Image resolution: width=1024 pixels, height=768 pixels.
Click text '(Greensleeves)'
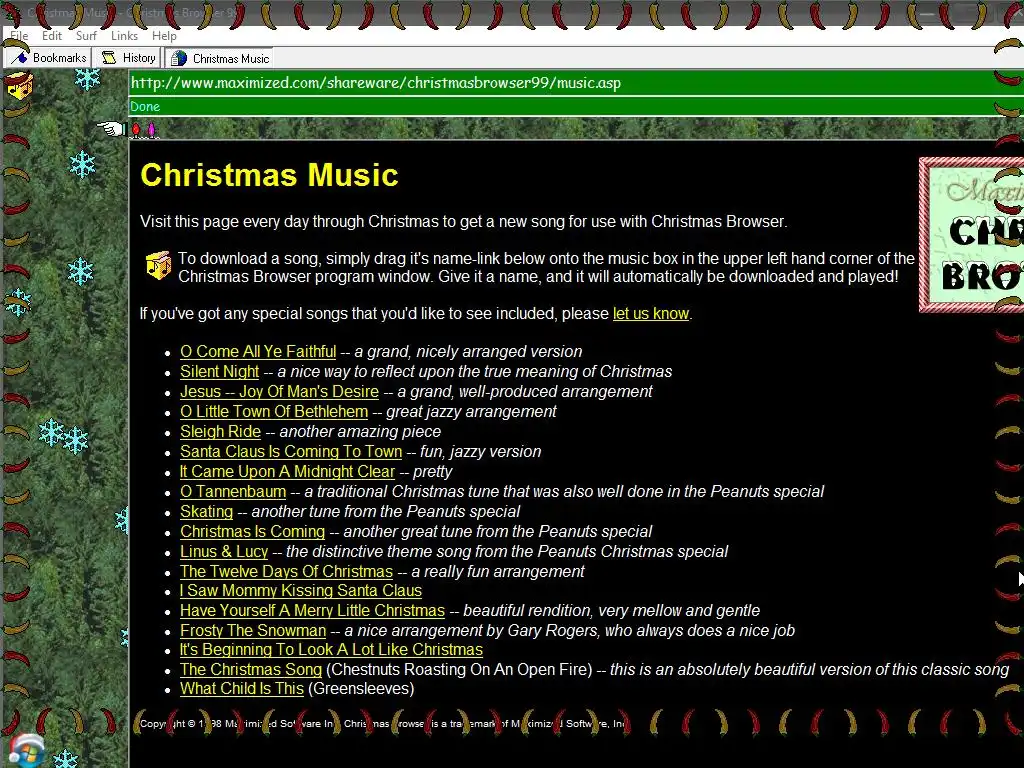point(361,688)
